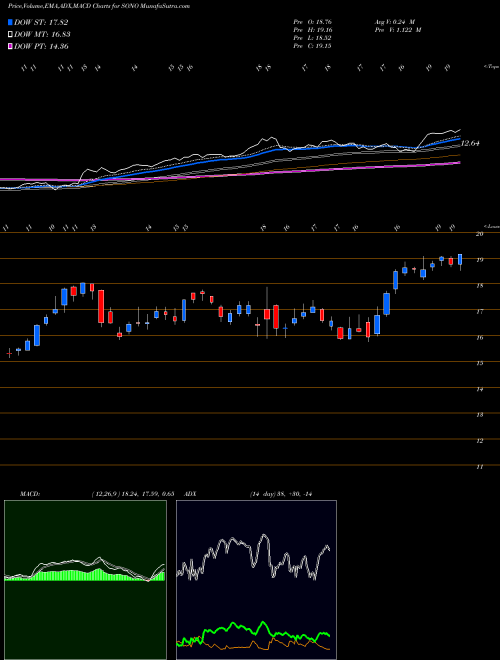Select the DOW MT: 16.83 label
This screenshot has height=660, width=500.
pyautogui.click(x=42, y=35)
